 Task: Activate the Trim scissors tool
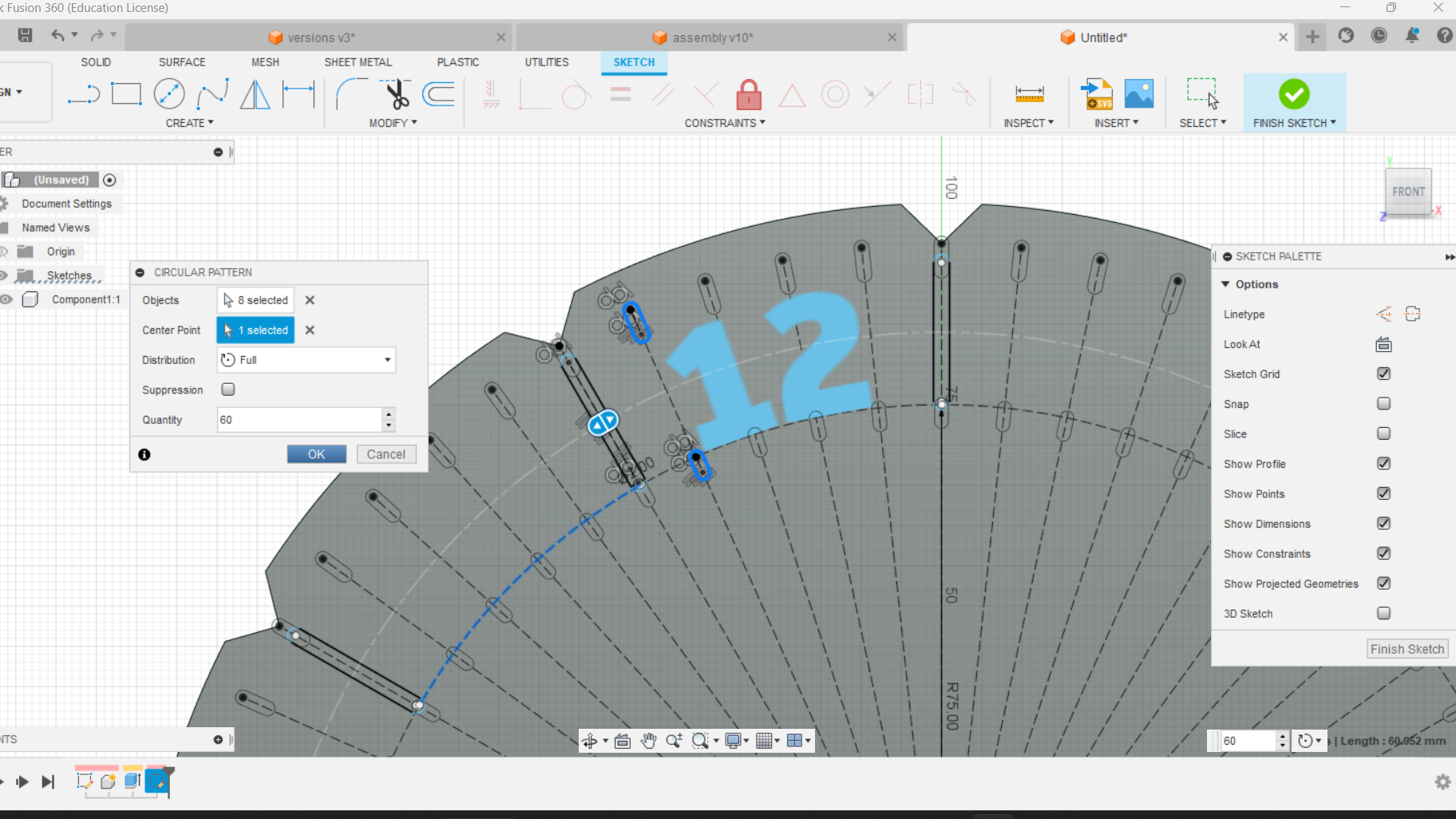(396, 94)
